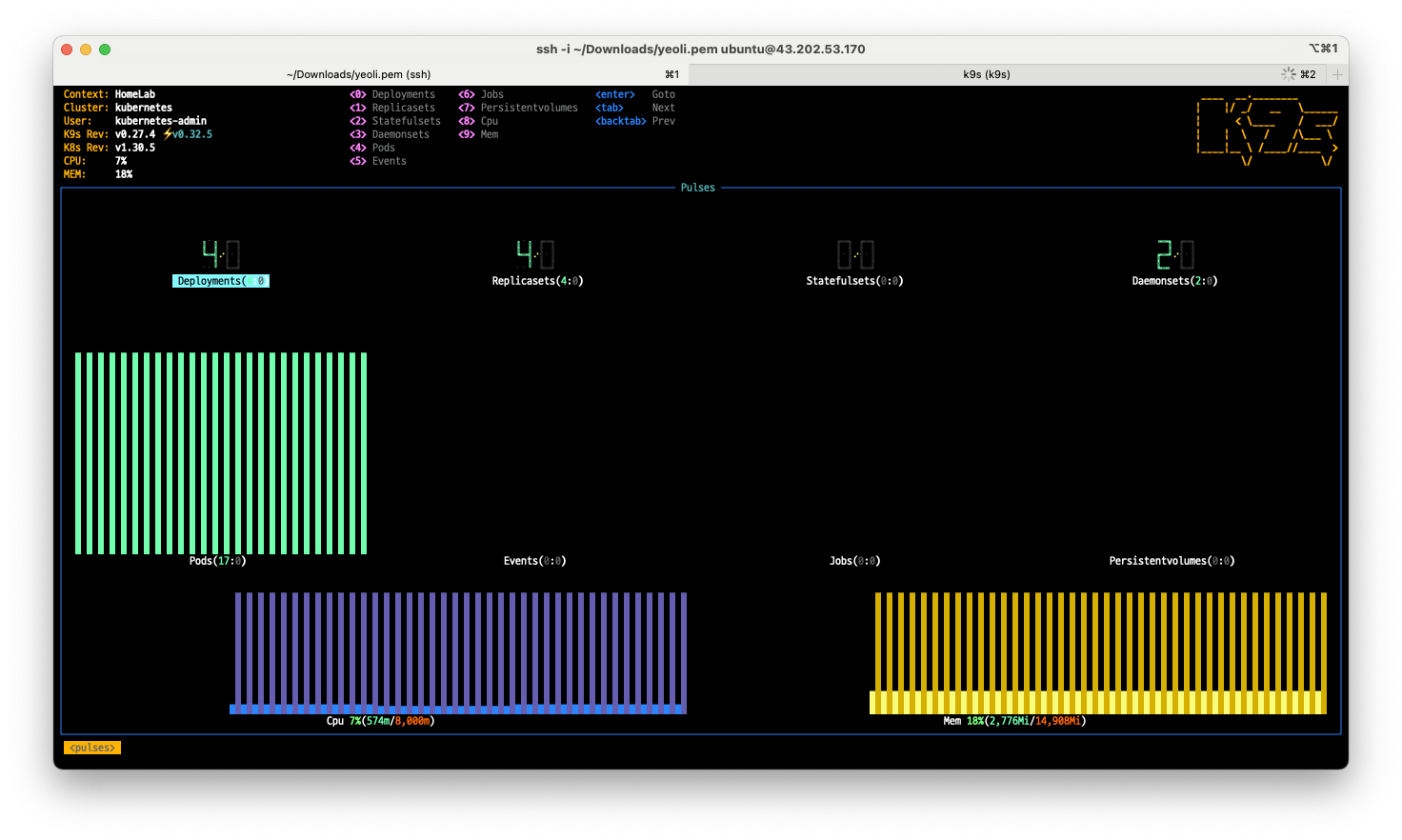Select the Cpu shortcut hint <8>

click(x=478, y=121)
